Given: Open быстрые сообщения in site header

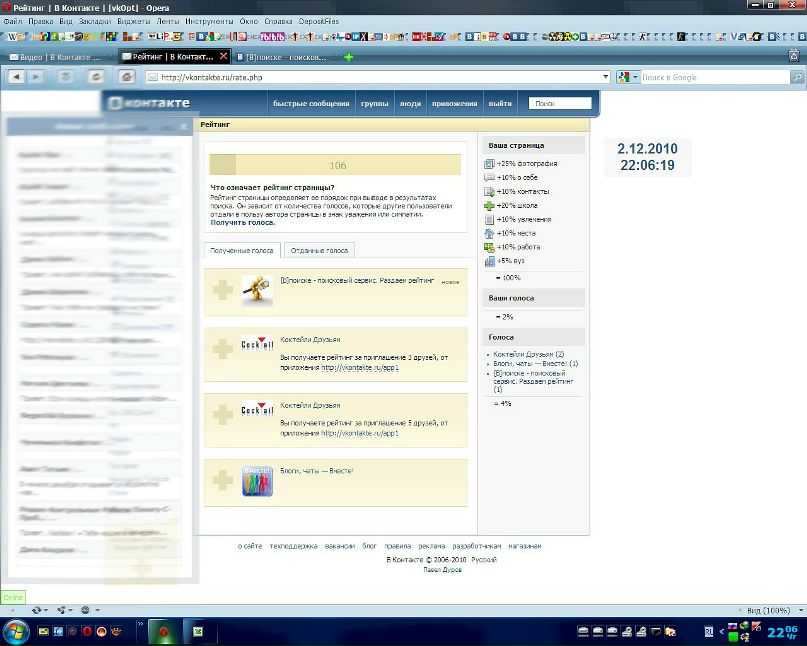Looking at the screenshot, I should click(x=311, y=103).
